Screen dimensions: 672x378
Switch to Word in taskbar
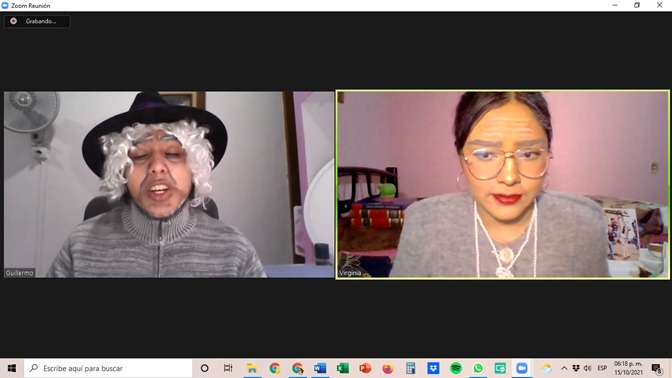tap(320, 368)
